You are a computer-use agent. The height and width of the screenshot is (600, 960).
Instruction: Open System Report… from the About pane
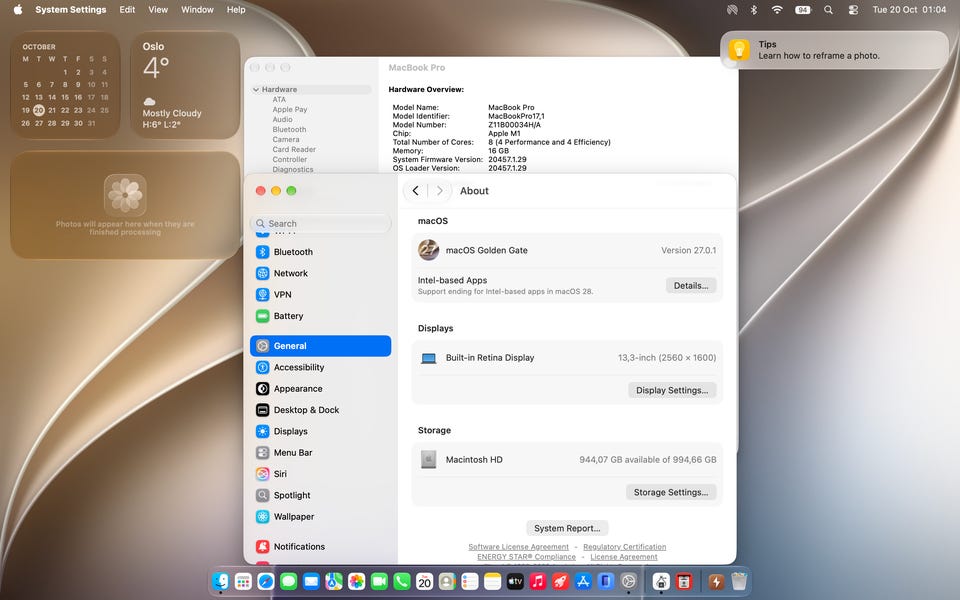pyautogui.click(x=567, y=528)
